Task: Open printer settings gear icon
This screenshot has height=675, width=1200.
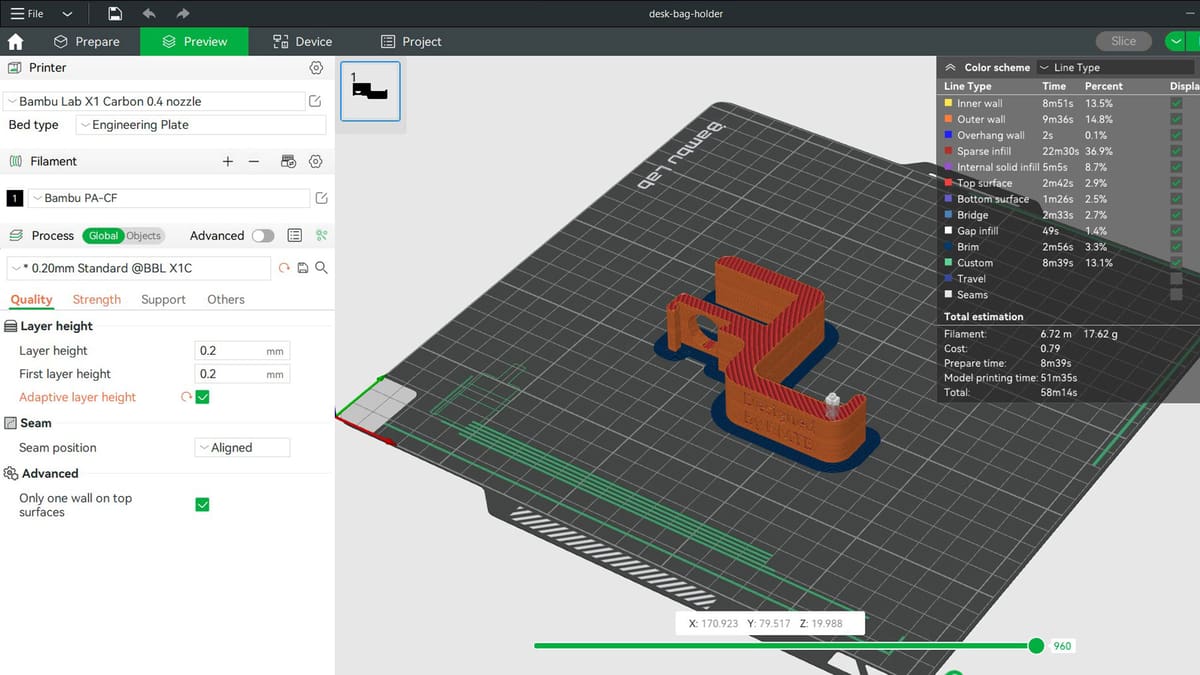Action: coord(316,68)
